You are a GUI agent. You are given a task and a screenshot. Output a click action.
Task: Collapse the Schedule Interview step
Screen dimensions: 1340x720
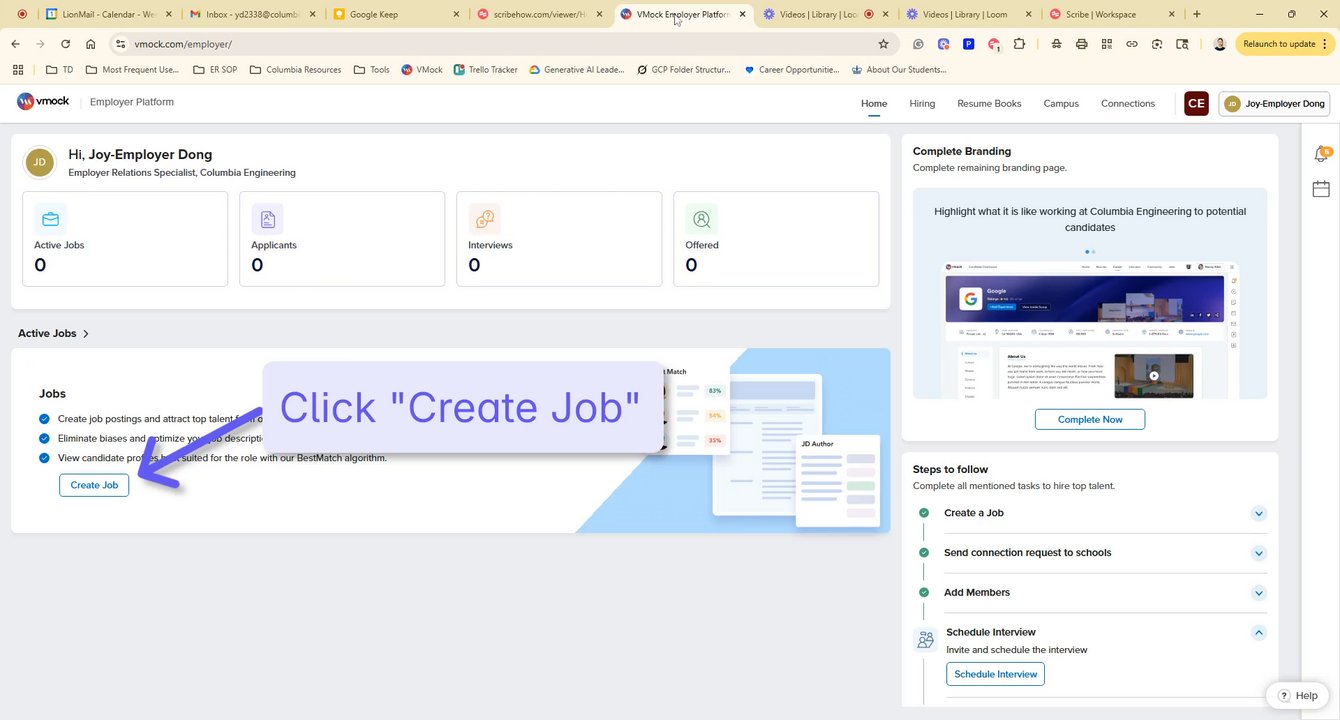click(x=1259, y=632)
